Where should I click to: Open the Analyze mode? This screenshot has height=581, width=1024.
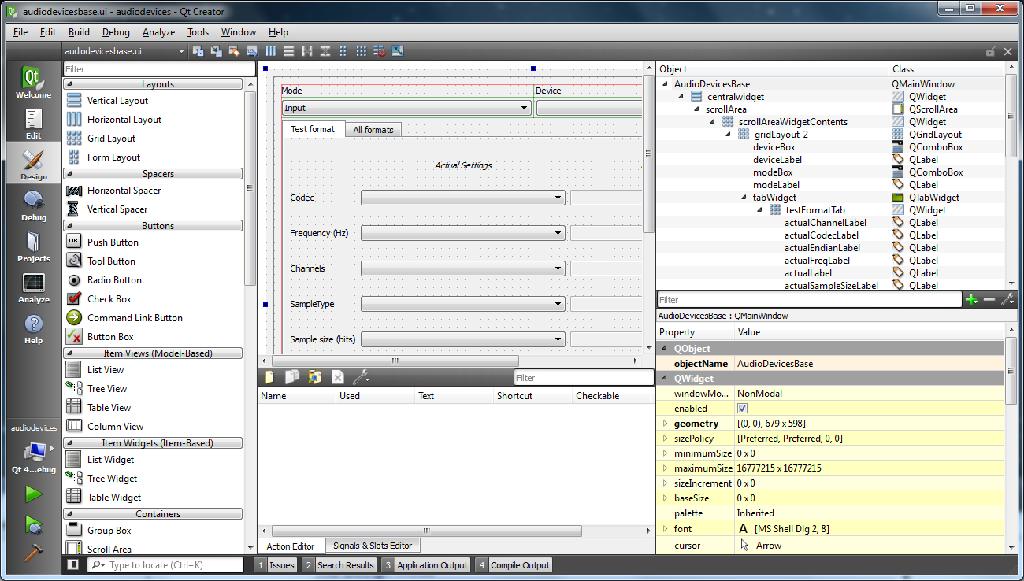click(33, 287)
